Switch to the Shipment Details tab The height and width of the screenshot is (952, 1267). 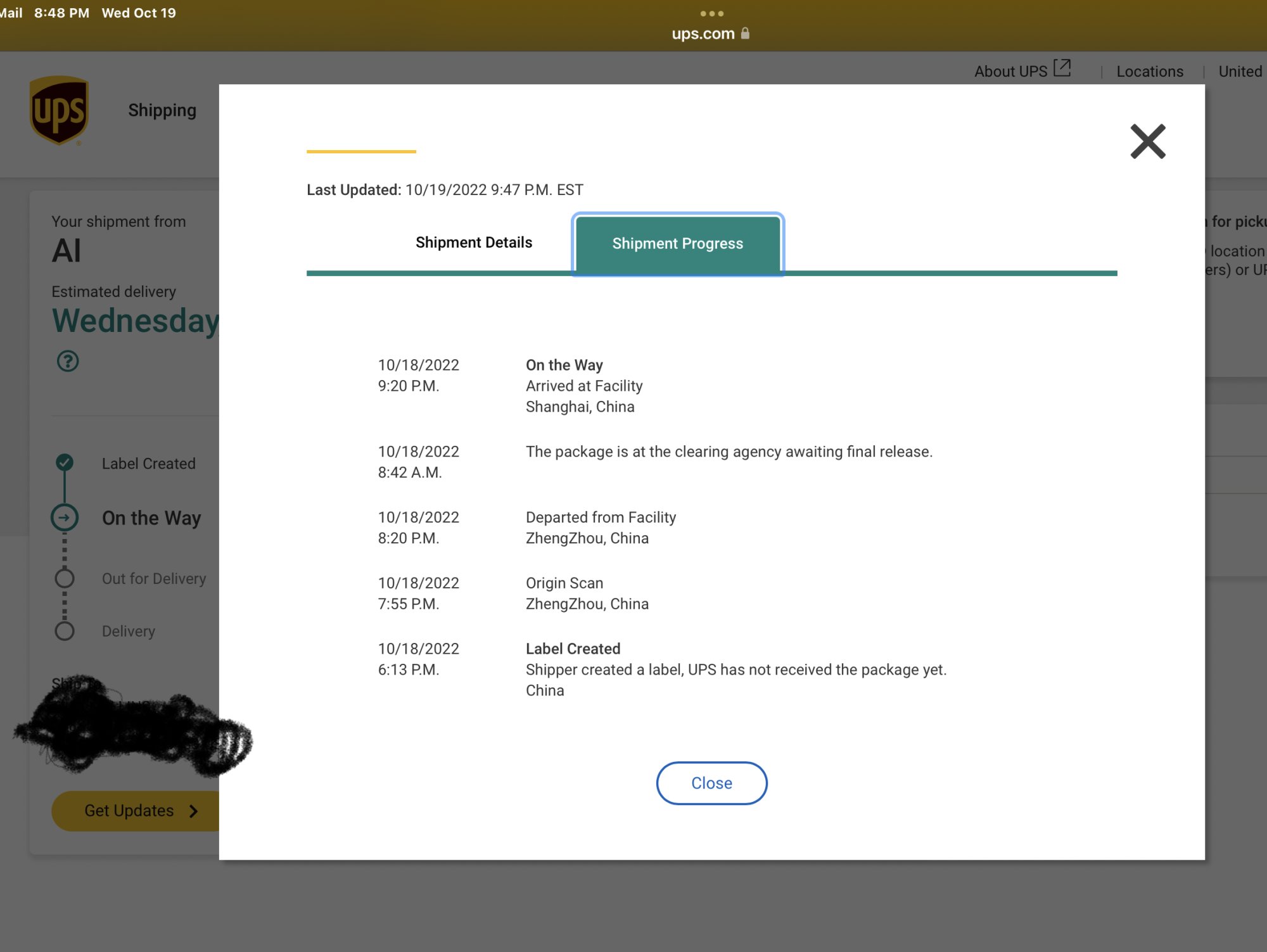click(473, 243)
